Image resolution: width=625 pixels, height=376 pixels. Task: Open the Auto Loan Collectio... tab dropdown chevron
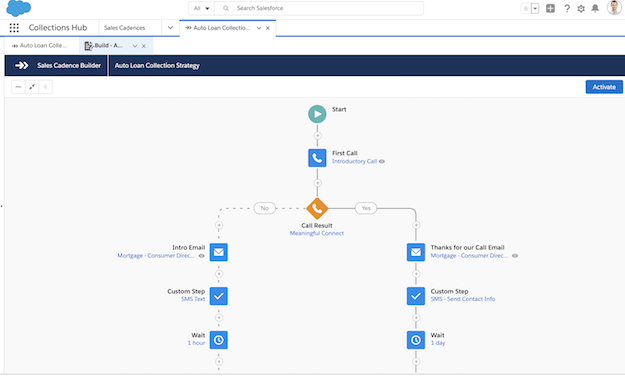pyautogui.click(x=259, y=28)
